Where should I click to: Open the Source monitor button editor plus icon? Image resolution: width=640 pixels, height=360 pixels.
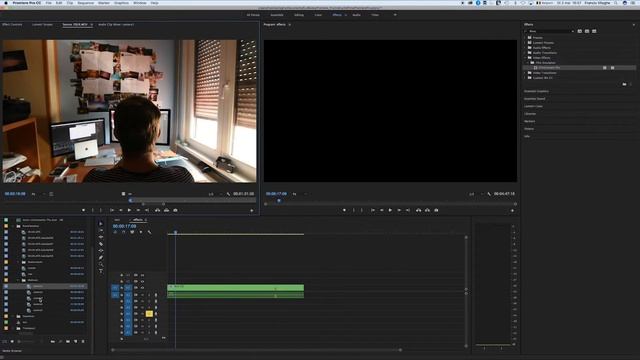[251, 211]
